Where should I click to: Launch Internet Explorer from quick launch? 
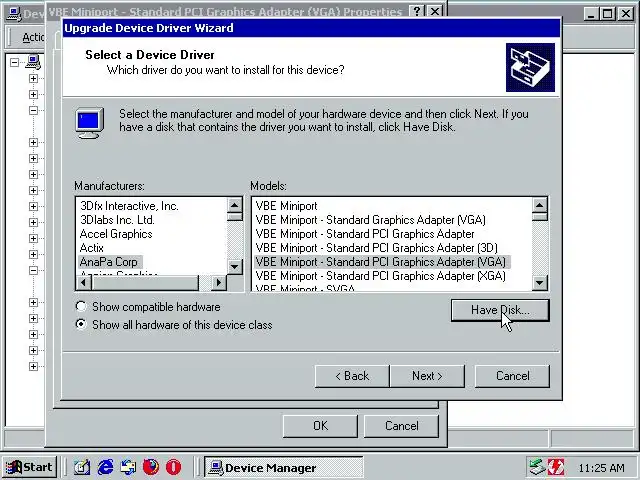105,467
